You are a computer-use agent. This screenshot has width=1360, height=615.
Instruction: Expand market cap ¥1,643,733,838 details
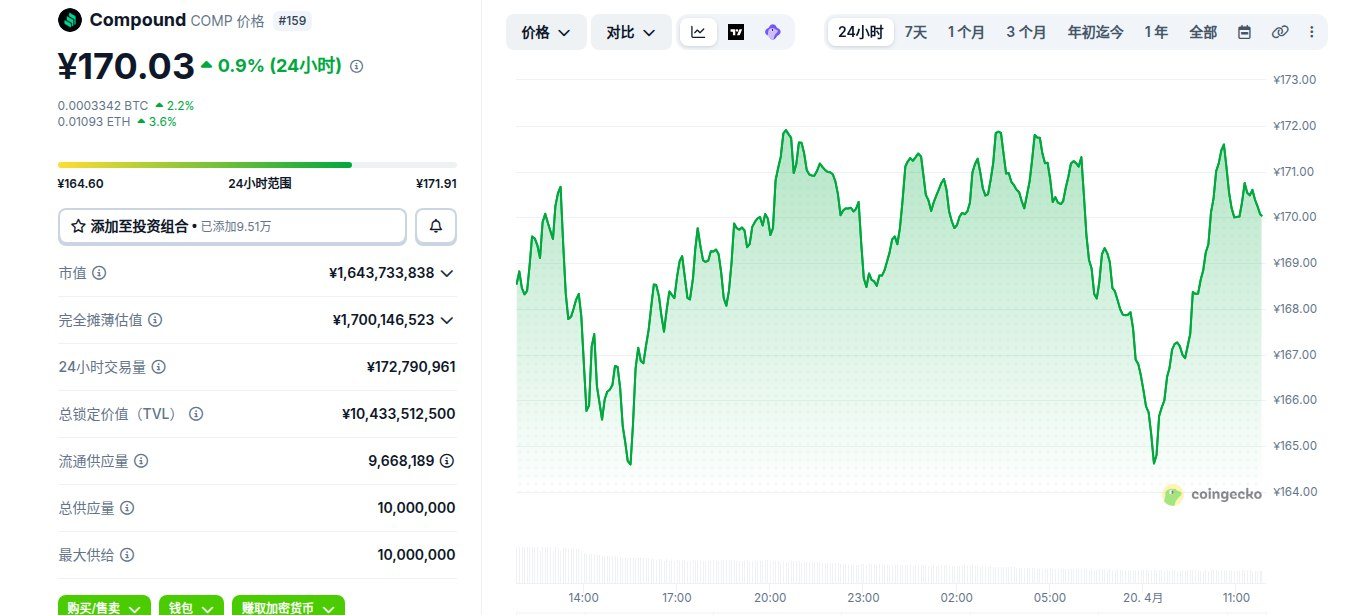(447, 273)
